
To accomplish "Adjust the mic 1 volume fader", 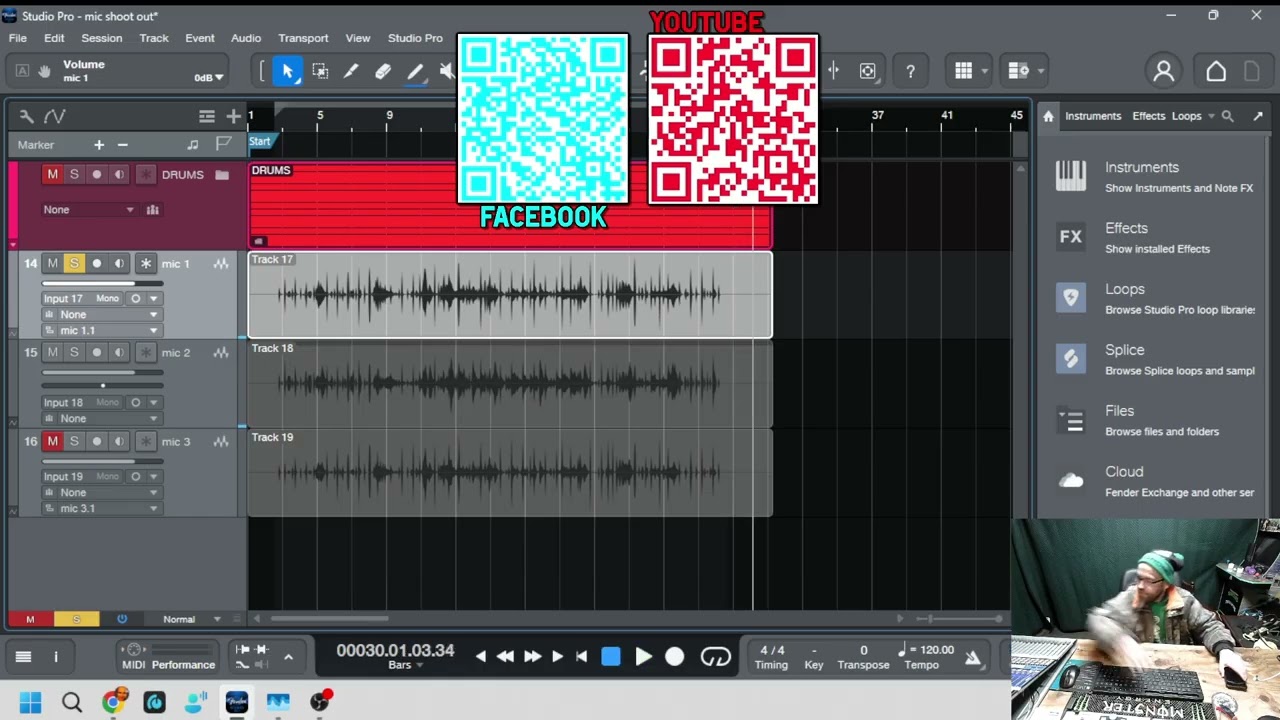I will point(102,284).
